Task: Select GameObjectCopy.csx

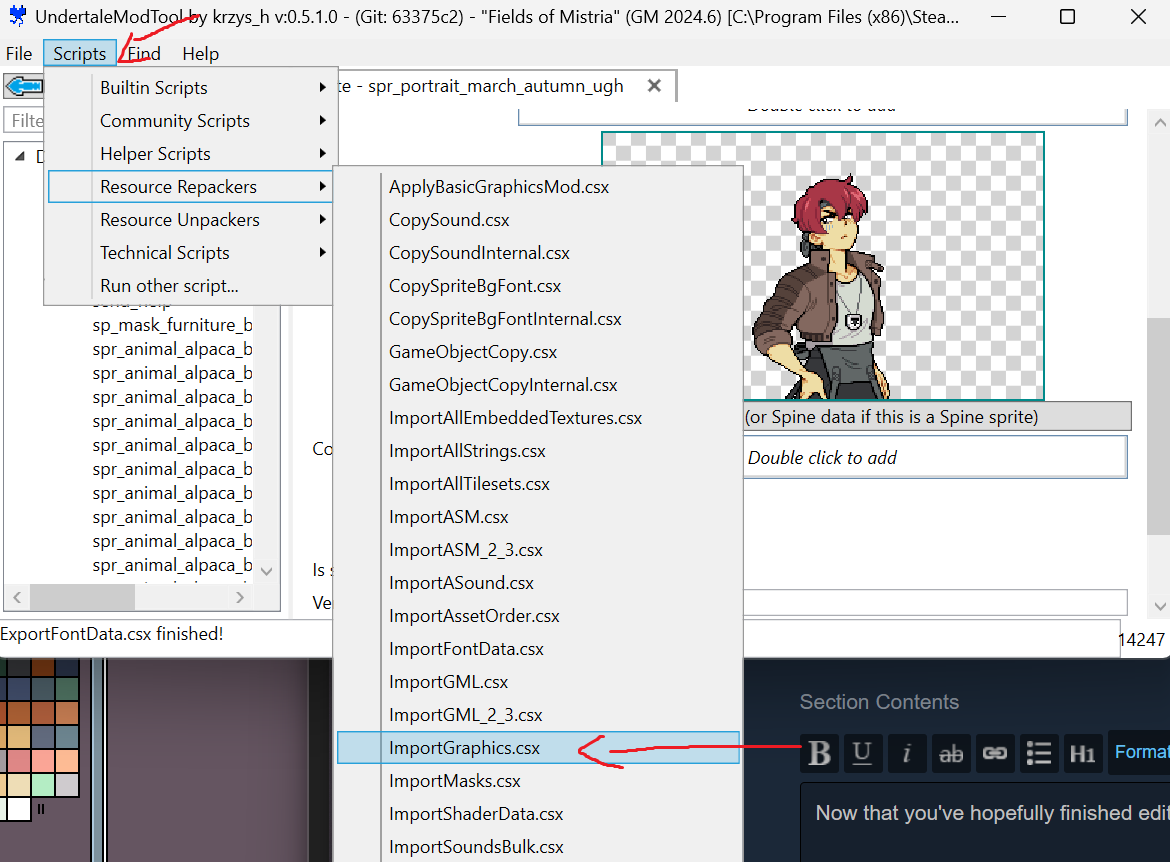Action: click(538, 352)
